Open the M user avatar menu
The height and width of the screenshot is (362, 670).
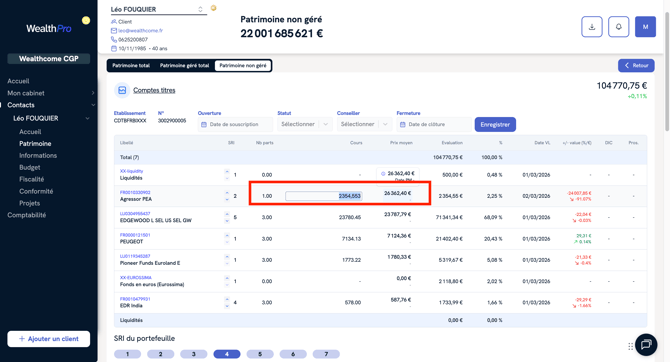(645, 27)
